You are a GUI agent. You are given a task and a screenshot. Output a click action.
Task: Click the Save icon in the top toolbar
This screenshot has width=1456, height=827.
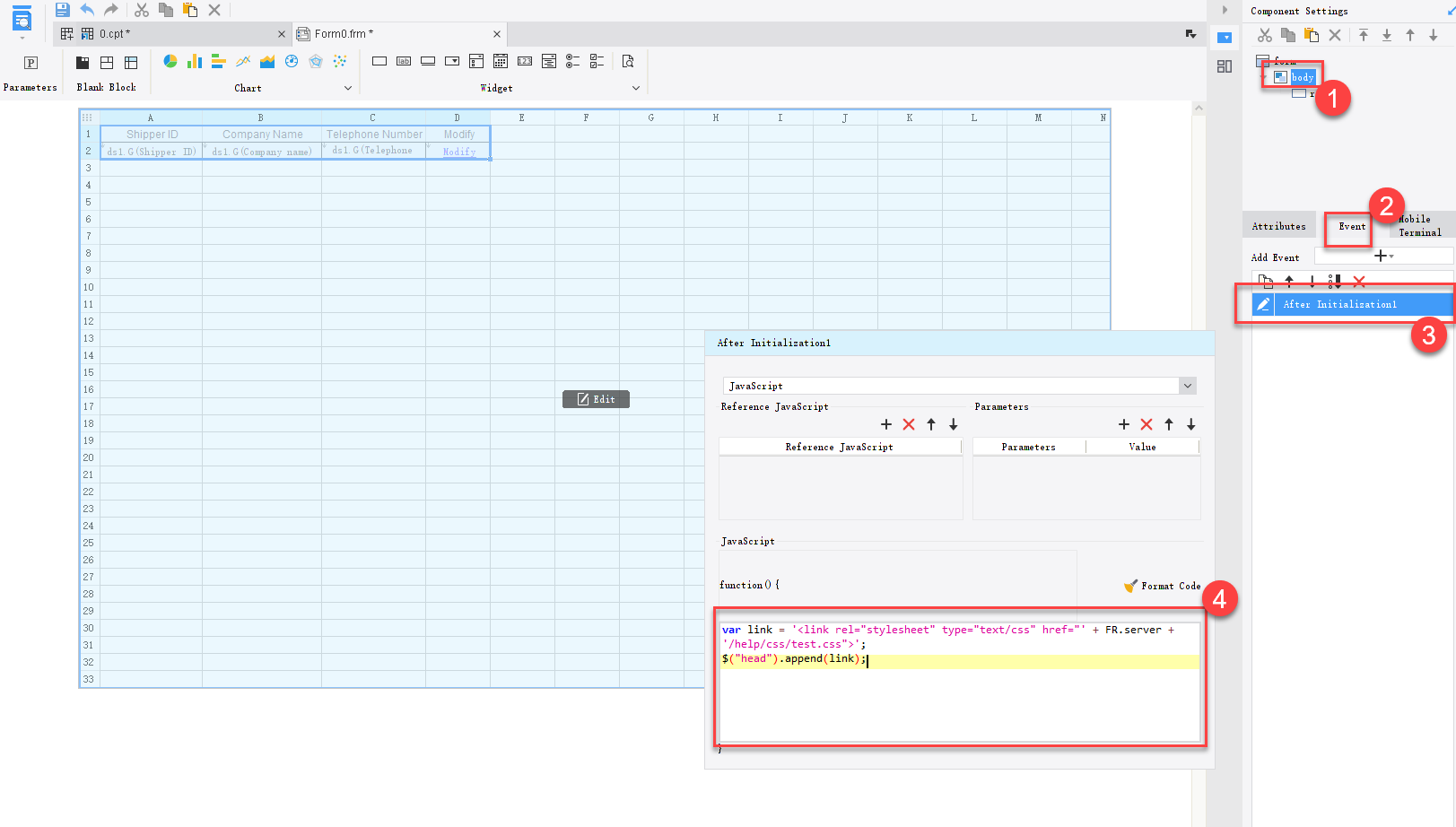click(62, 10)
